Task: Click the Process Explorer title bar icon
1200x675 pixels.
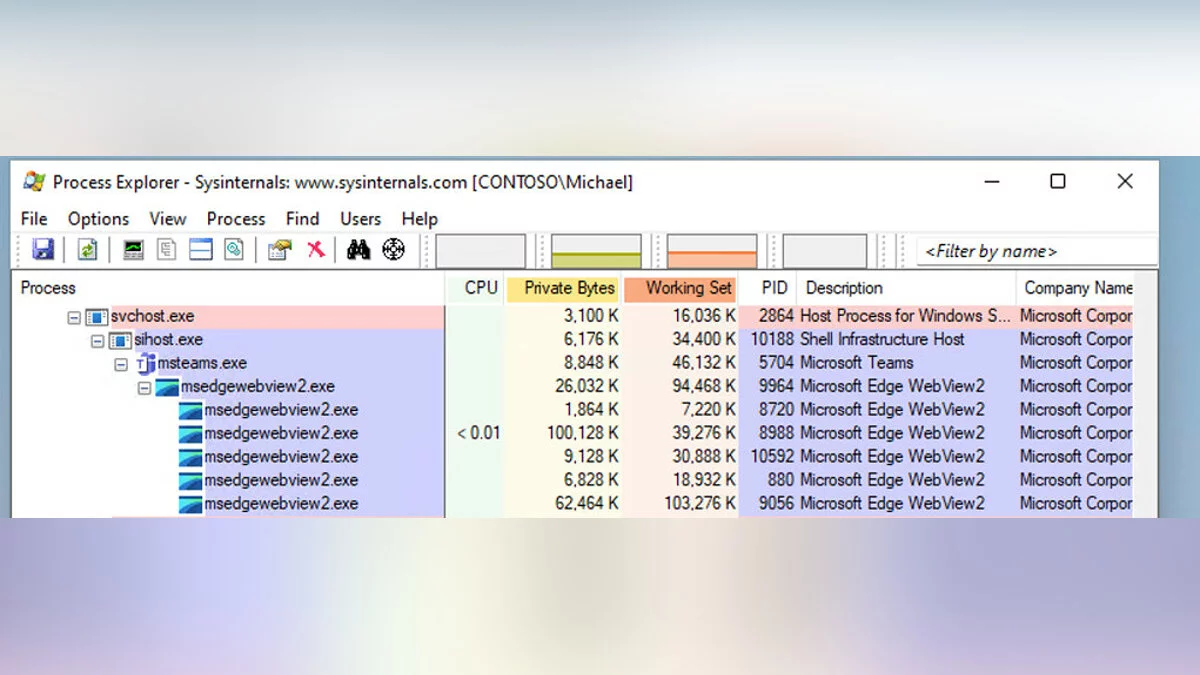Action: tap(34, 181)
